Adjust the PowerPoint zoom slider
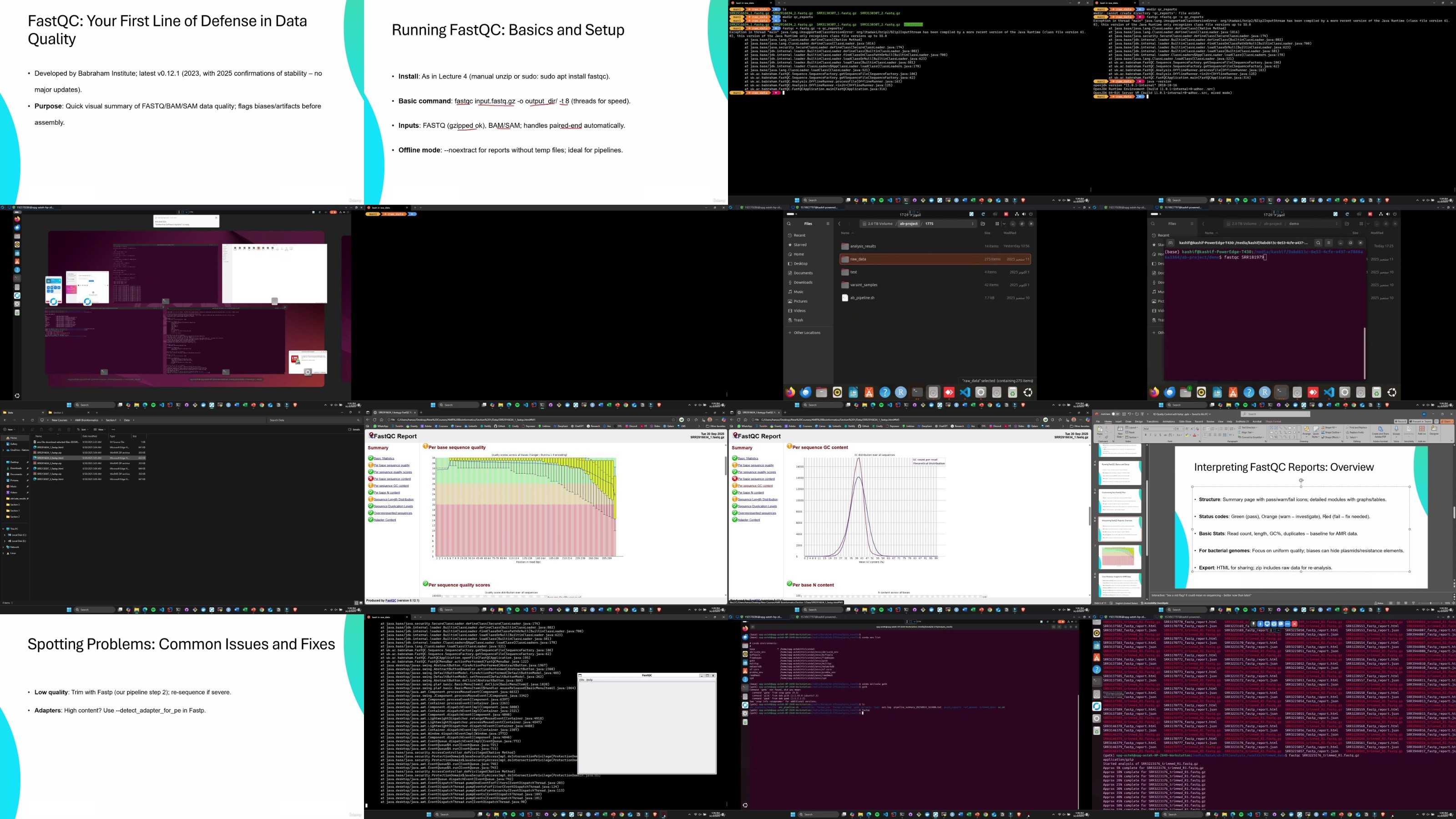This screenshot has width=1456, height=819. 1431,603
